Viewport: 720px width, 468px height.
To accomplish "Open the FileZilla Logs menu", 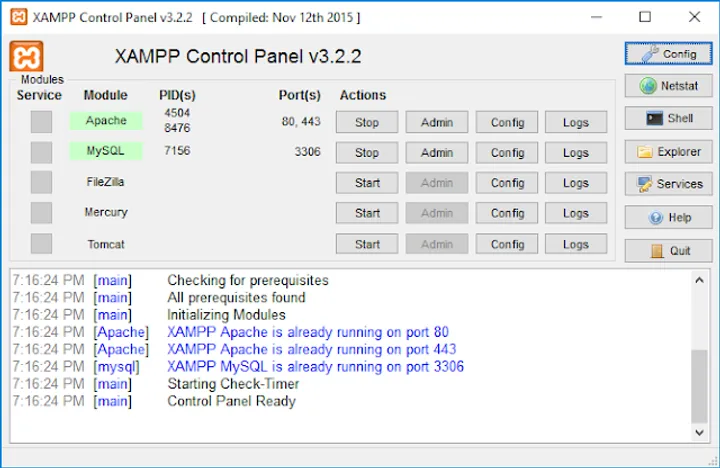I will click(x=576, y=183).
